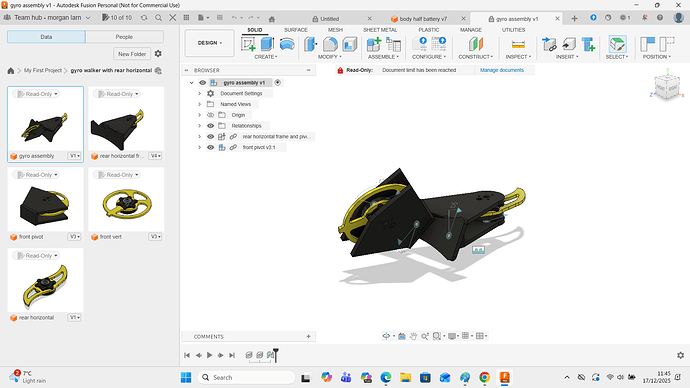Open Read-Only dropdown on front vert card
The width and height of the screenshot is (690, 388).
[118, 175]
